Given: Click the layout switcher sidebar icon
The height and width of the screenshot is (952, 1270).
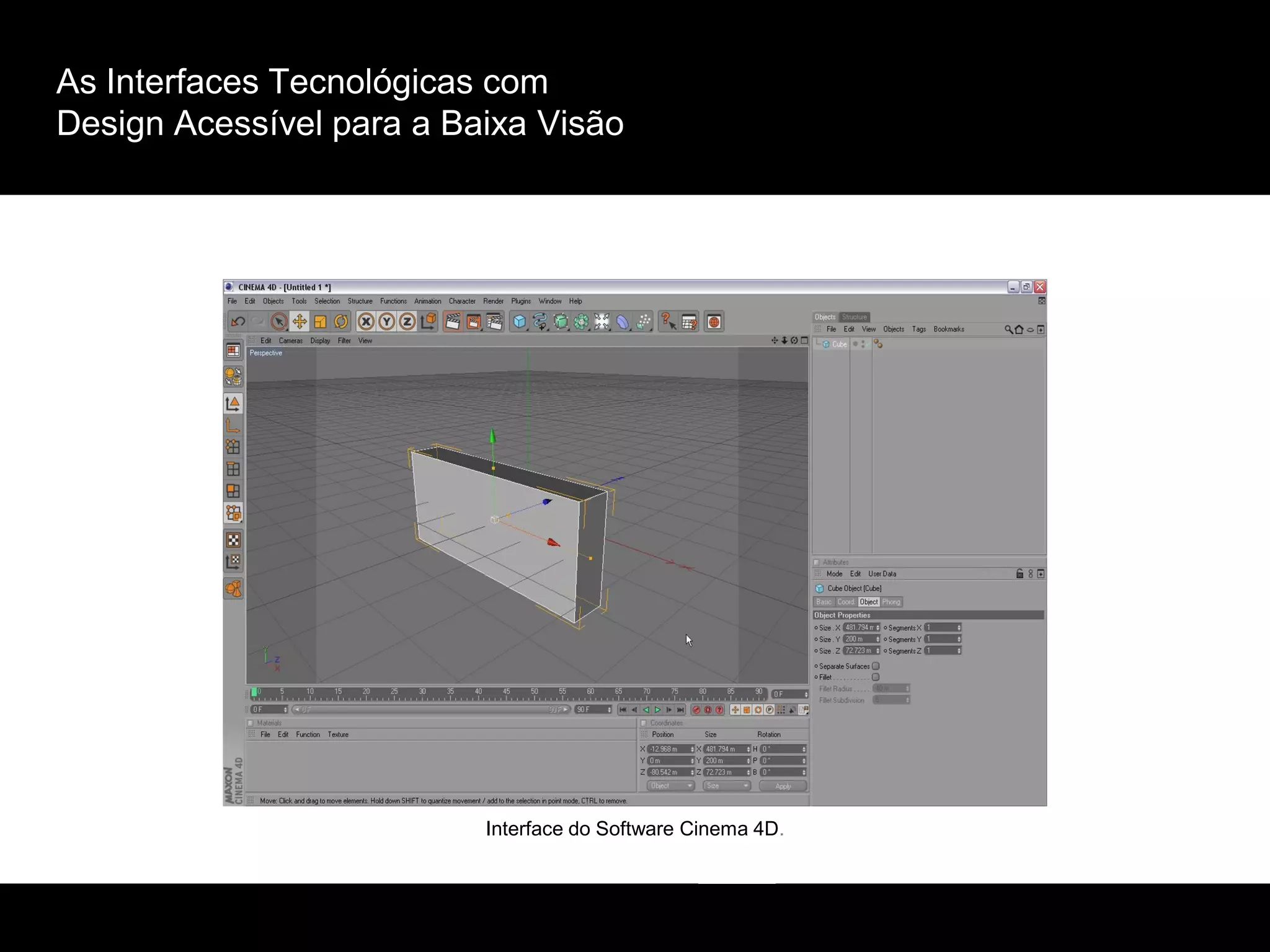Looking at the screenshot, I should tap(233, 351).
